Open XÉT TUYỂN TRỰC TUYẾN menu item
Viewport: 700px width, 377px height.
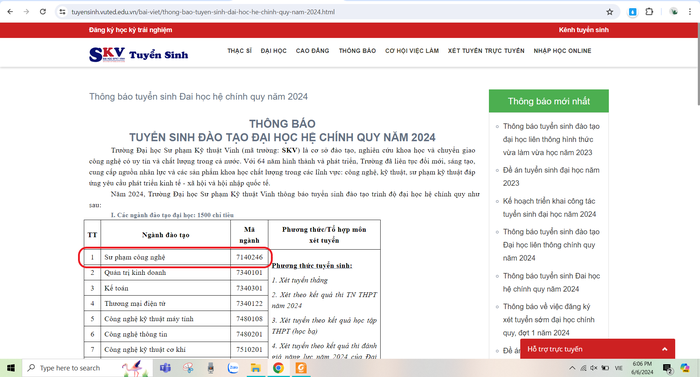click(486, 51)
